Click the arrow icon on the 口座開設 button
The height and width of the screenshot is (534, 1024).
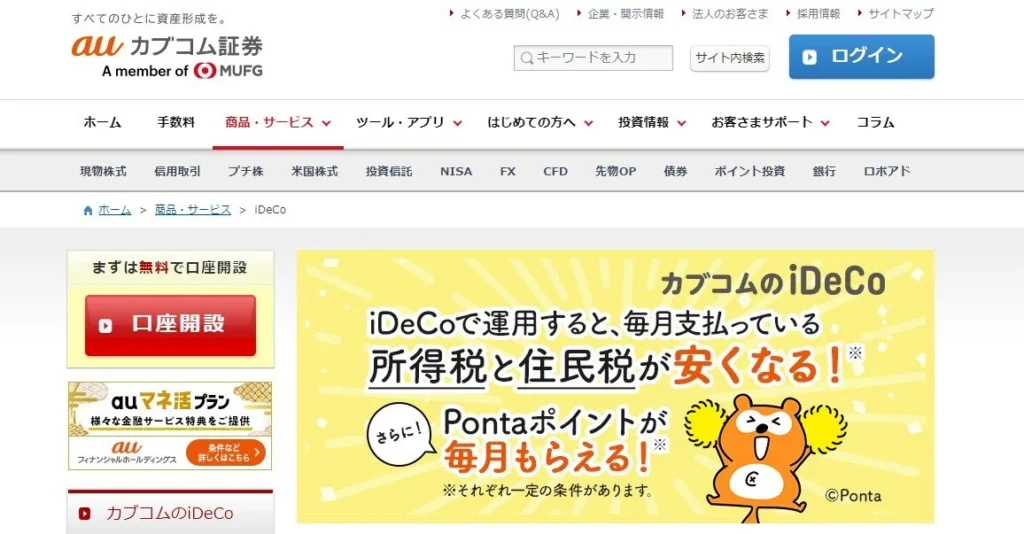tap(105, 325)
